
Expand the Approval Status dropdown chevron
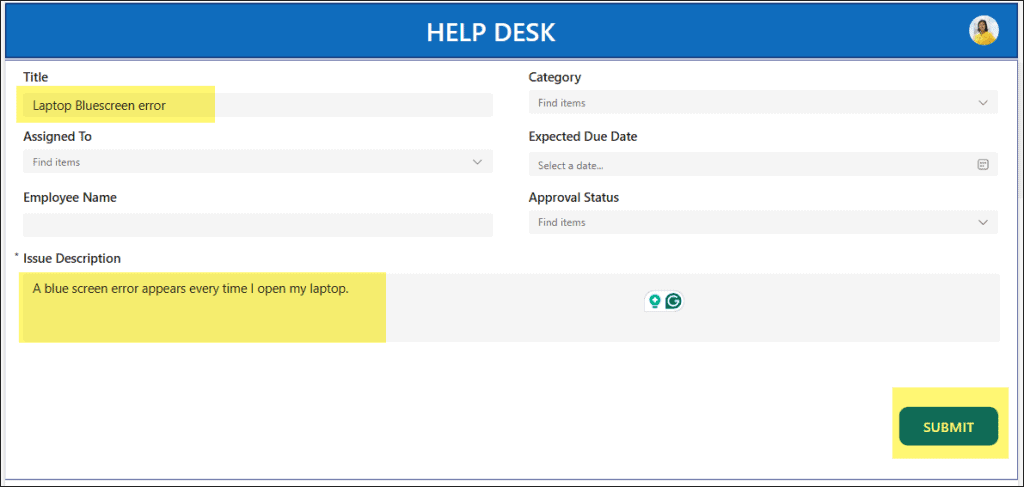[982, 222]
